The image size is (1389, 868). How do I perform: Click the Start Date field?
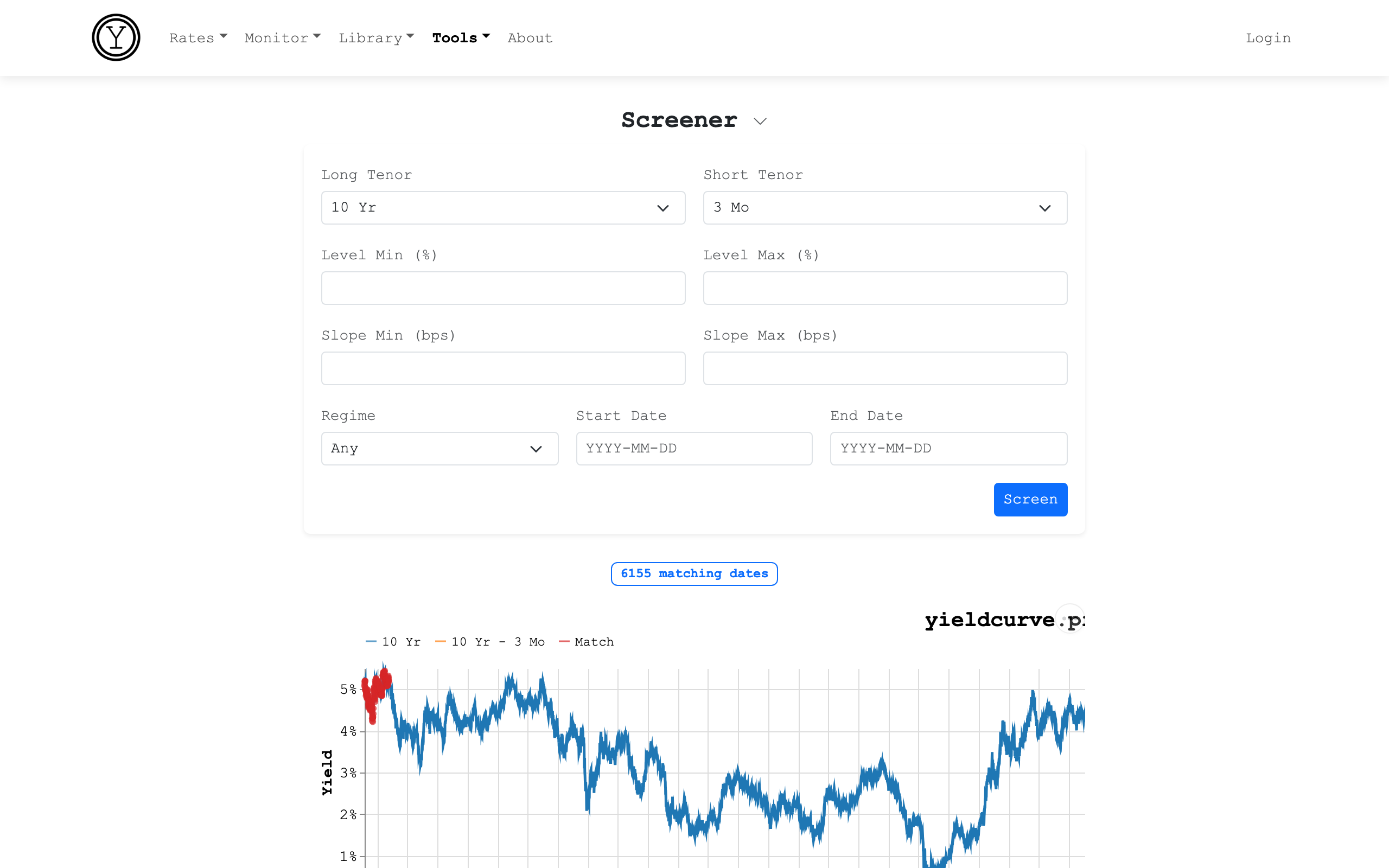click(x=694, y=448)
